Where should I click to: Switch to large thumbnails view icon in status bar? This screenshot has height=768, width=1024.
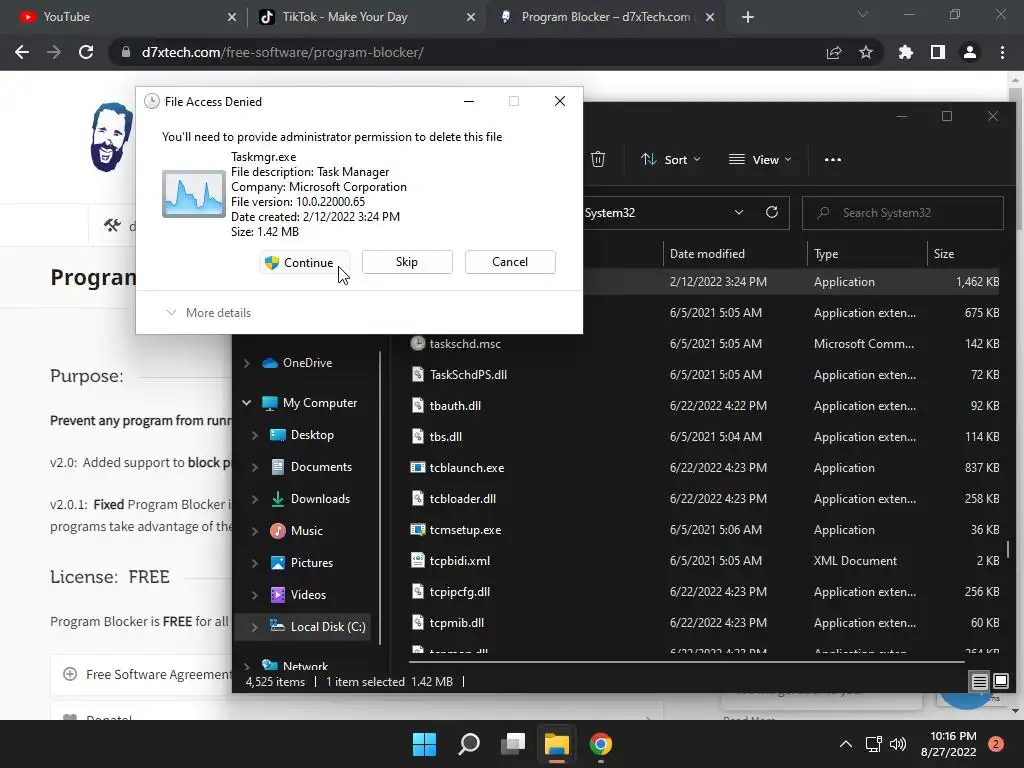coord(1000,682)
